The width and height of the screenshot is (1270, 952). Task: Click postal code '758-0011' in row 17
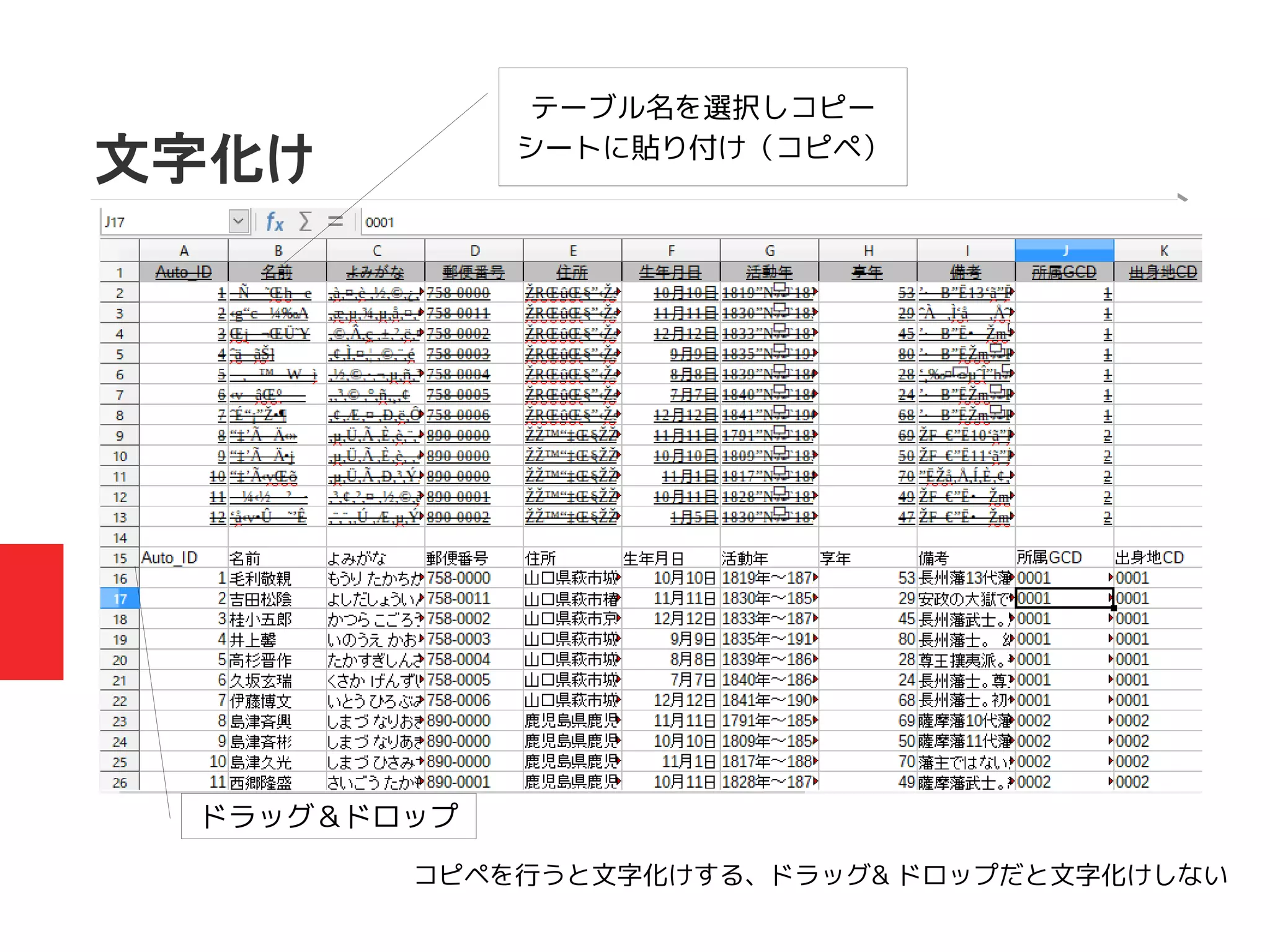tap(474, 599)
